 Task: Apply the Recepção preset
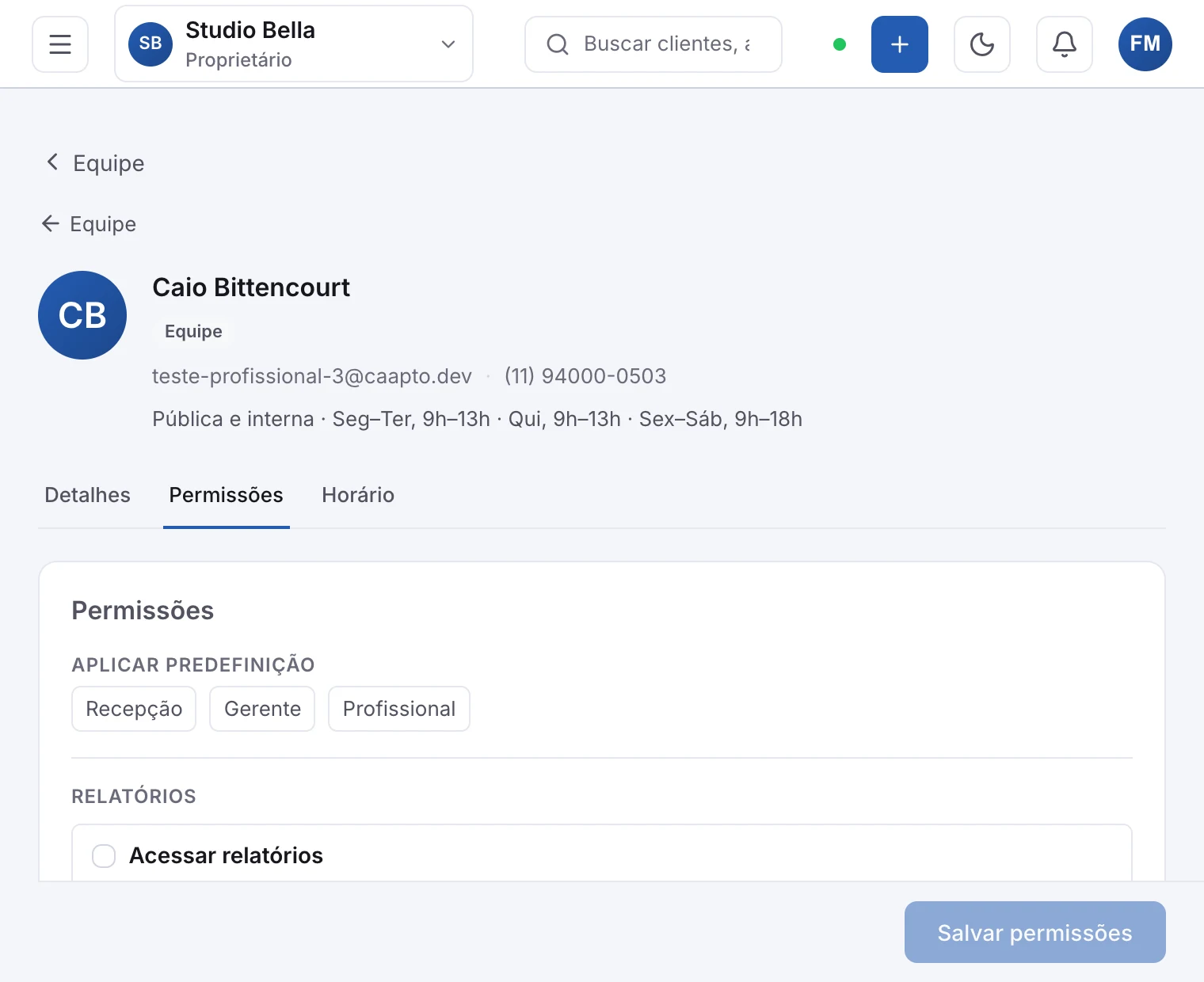[x=134, y=709]
